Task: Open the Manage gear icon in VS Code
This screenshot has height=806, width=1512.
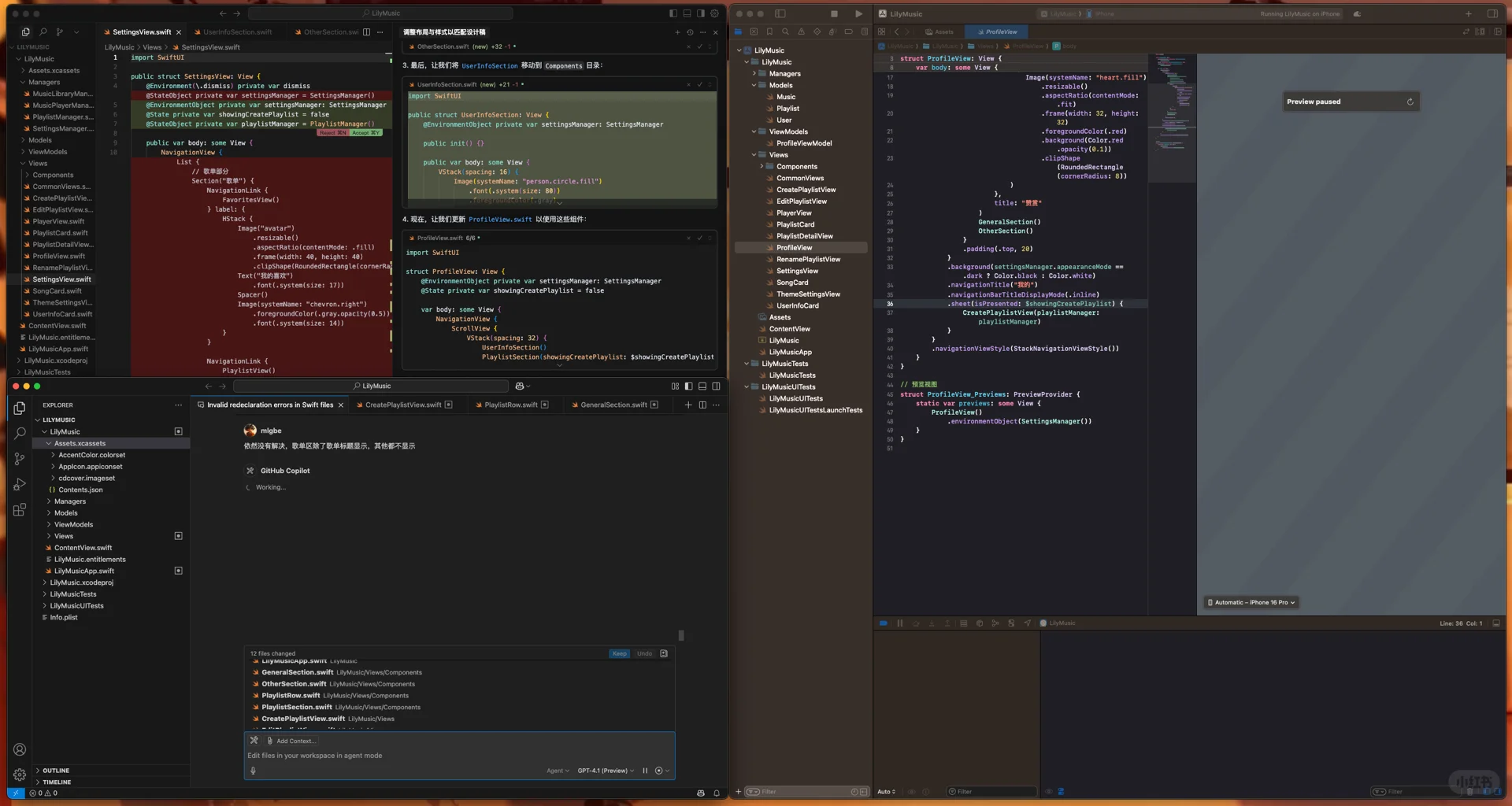Action: tap(20, 775)
